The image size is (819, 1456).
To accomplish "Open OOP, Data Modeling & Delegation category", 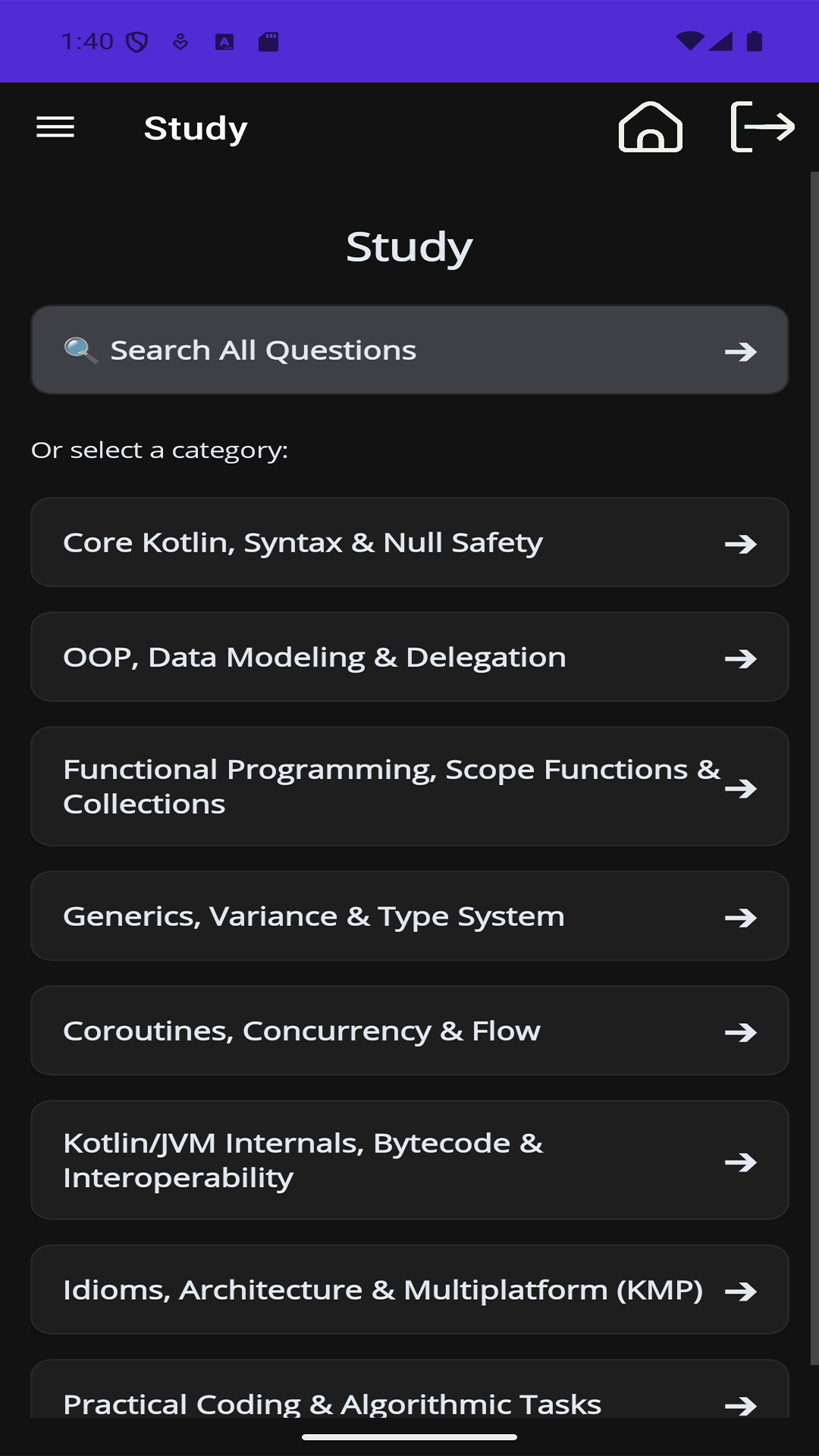I will point(409,657).
